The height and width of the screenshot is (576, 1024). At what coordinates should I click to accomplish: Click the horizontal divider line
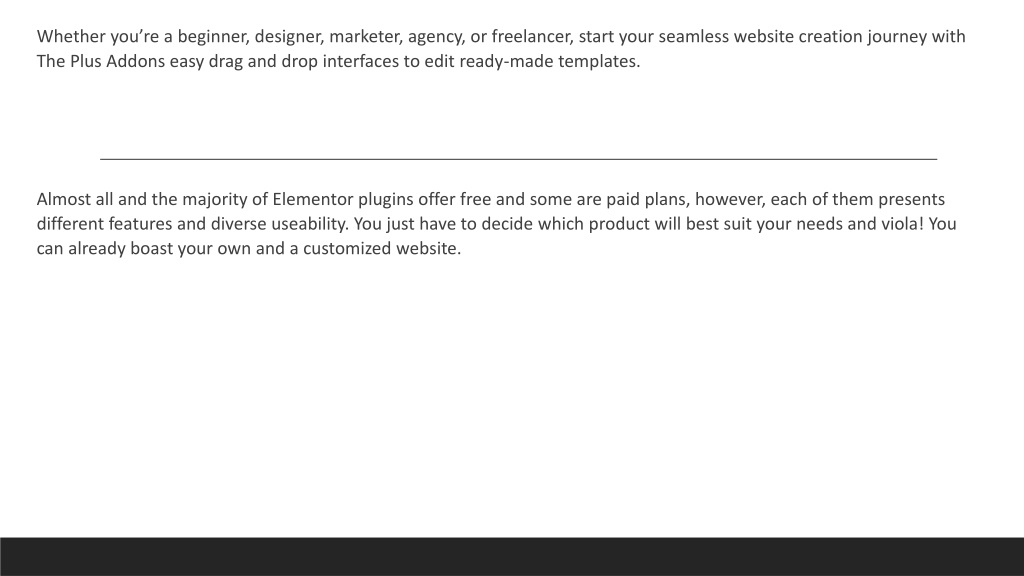point(519,159)
